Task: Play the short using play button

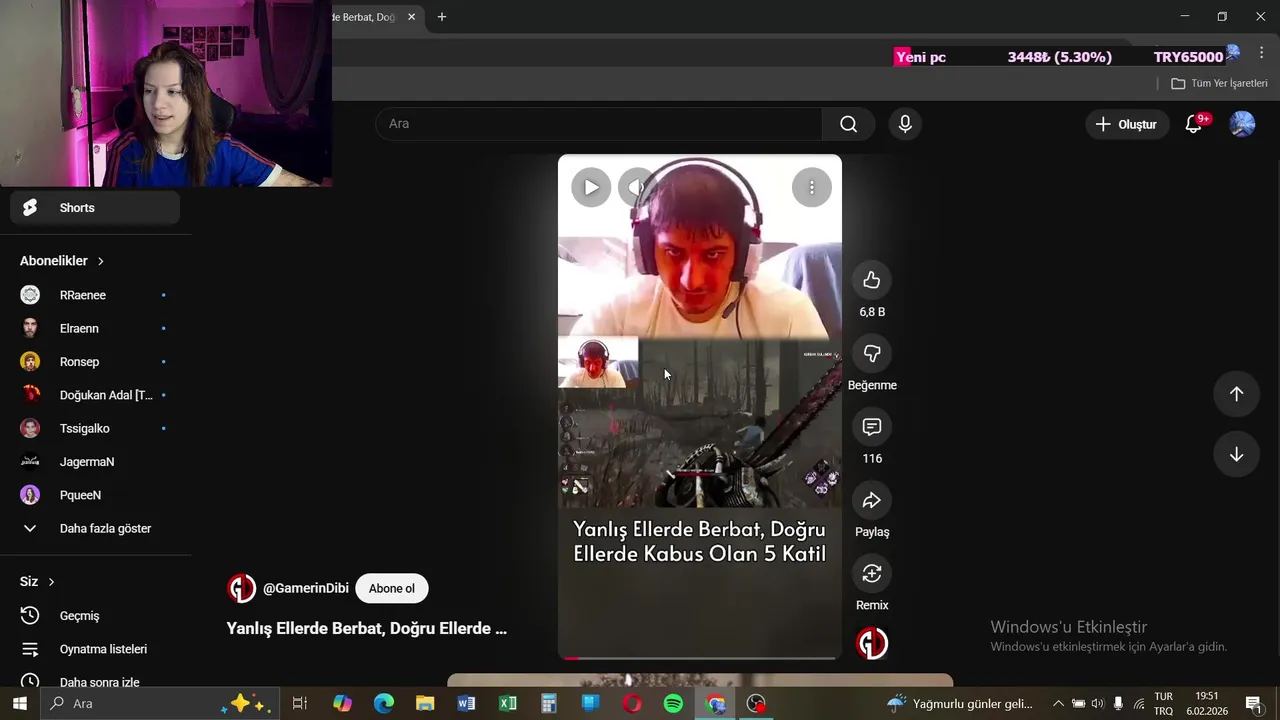Action: (591, 187)
